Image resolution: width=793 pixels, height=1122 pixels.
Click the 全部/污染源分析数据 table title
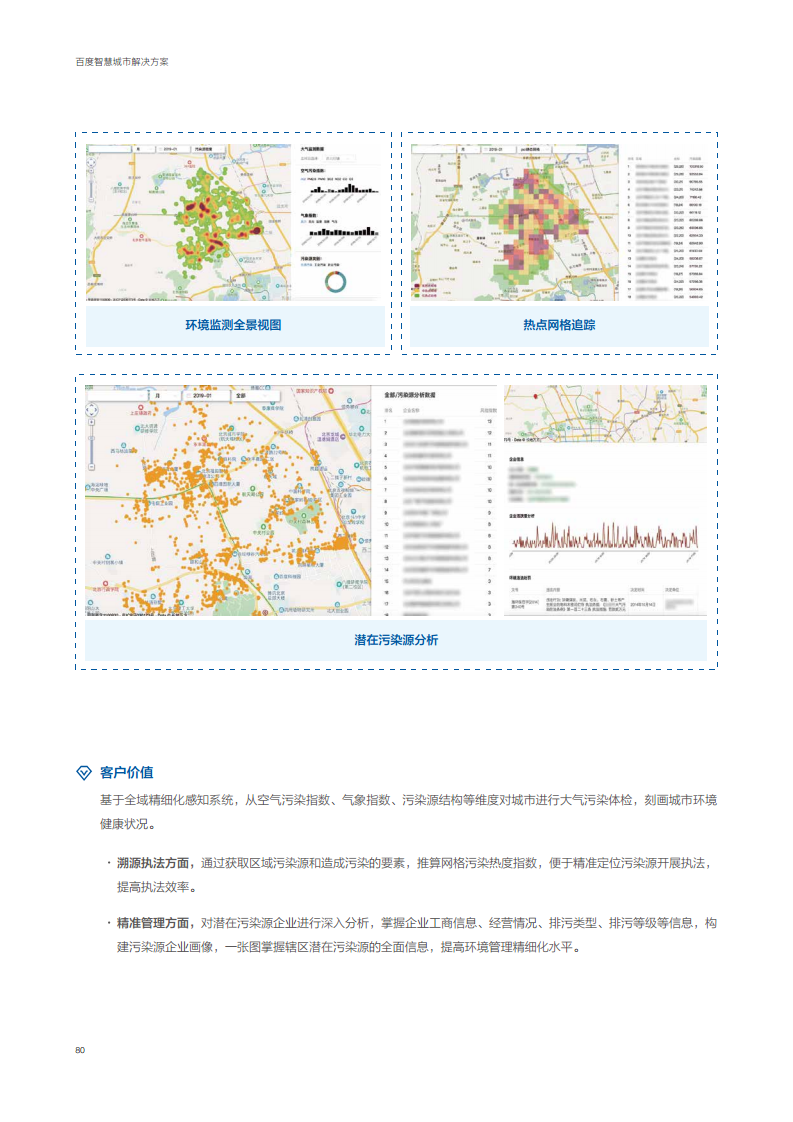click(x=410, y=395)
